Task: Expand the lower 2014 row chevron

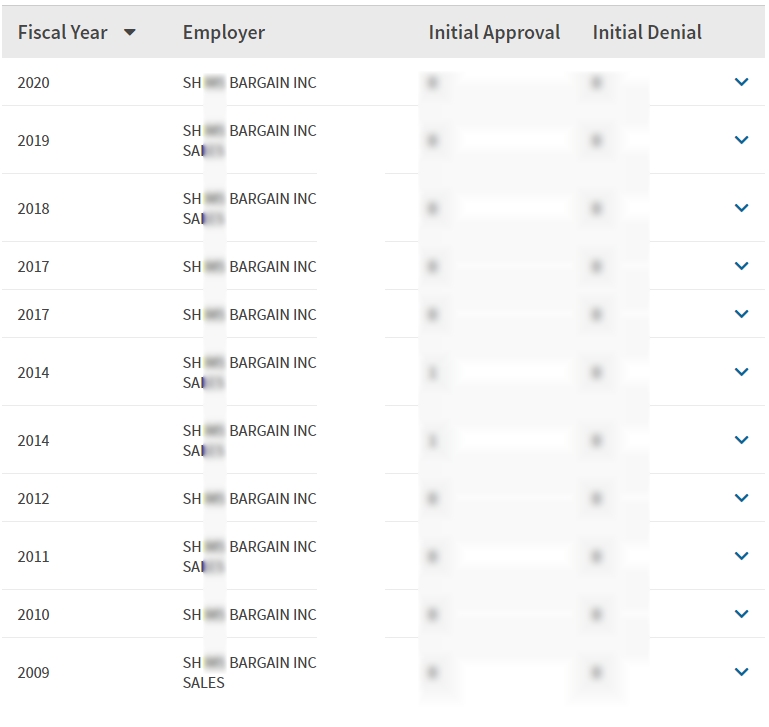Action: pyautogui.click(x=741, y=440)
